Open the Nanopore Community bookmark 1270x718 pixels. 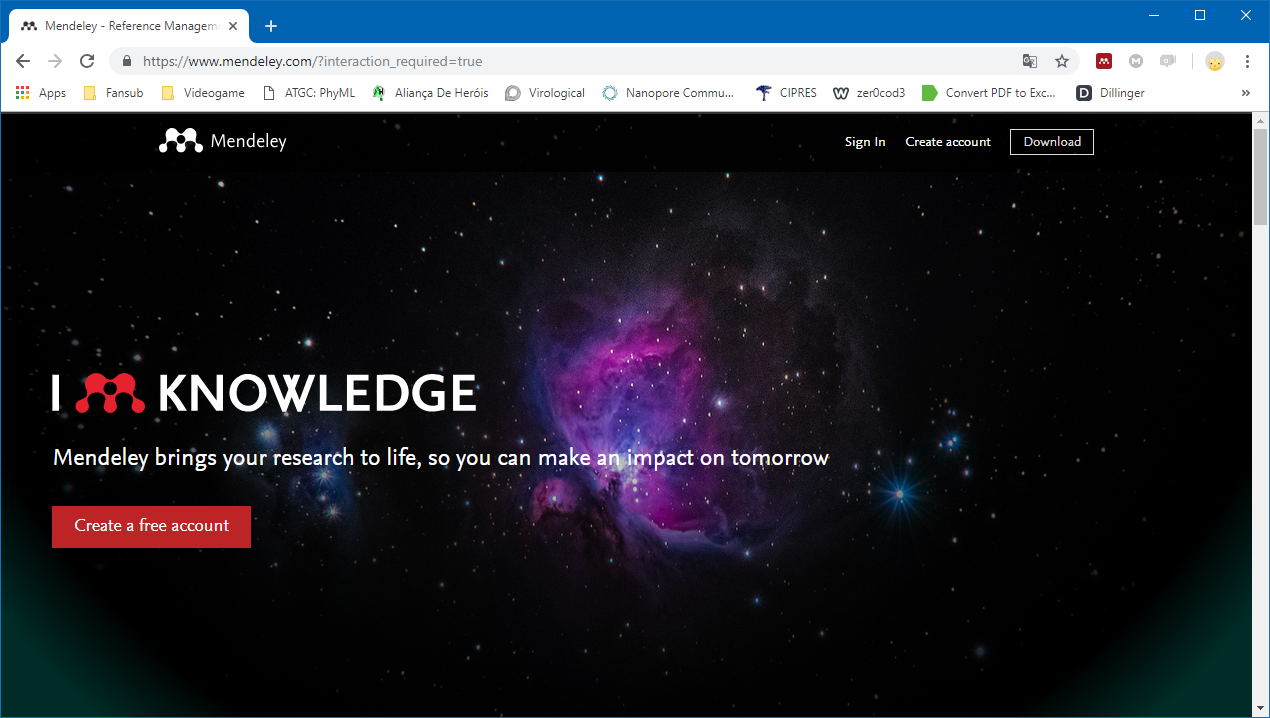point(668,93)
